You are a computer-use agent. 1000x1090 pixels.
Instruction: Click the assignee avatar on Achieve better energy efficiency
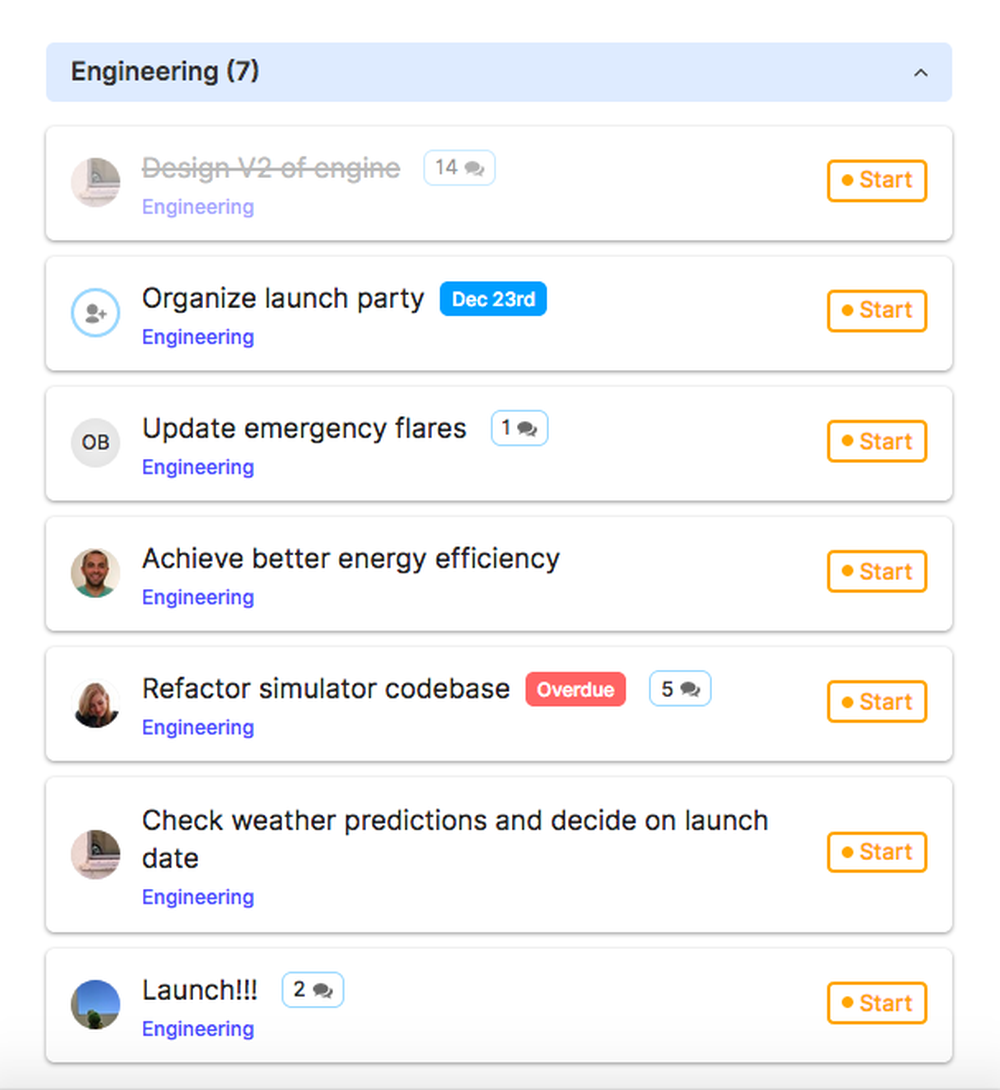click(x=96, y=573)
